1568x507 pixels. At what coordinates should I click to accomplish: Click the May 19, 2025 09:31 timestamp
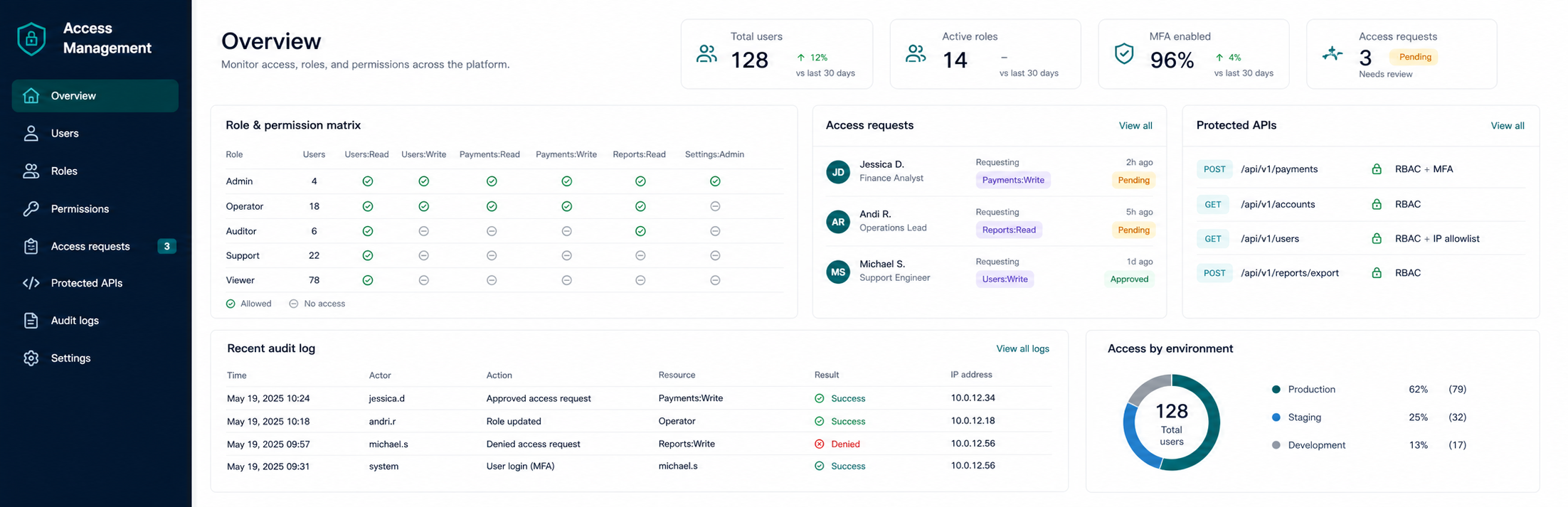click(268, 466)
